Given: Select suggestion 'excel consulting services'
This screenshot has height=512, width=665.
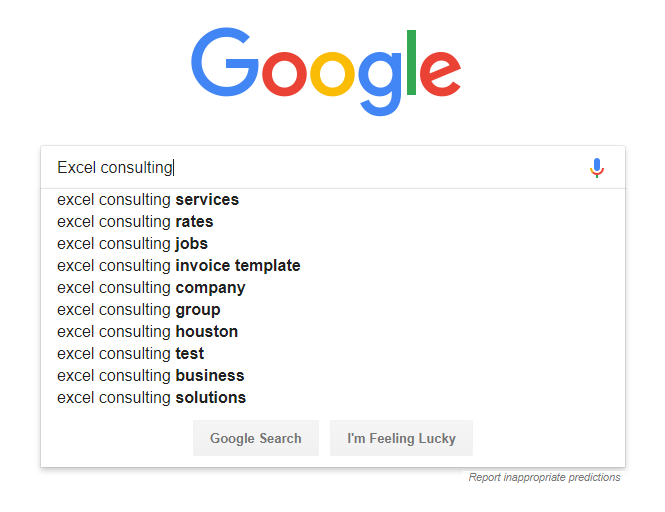Looking at the screenshot, I should [333, 200].
